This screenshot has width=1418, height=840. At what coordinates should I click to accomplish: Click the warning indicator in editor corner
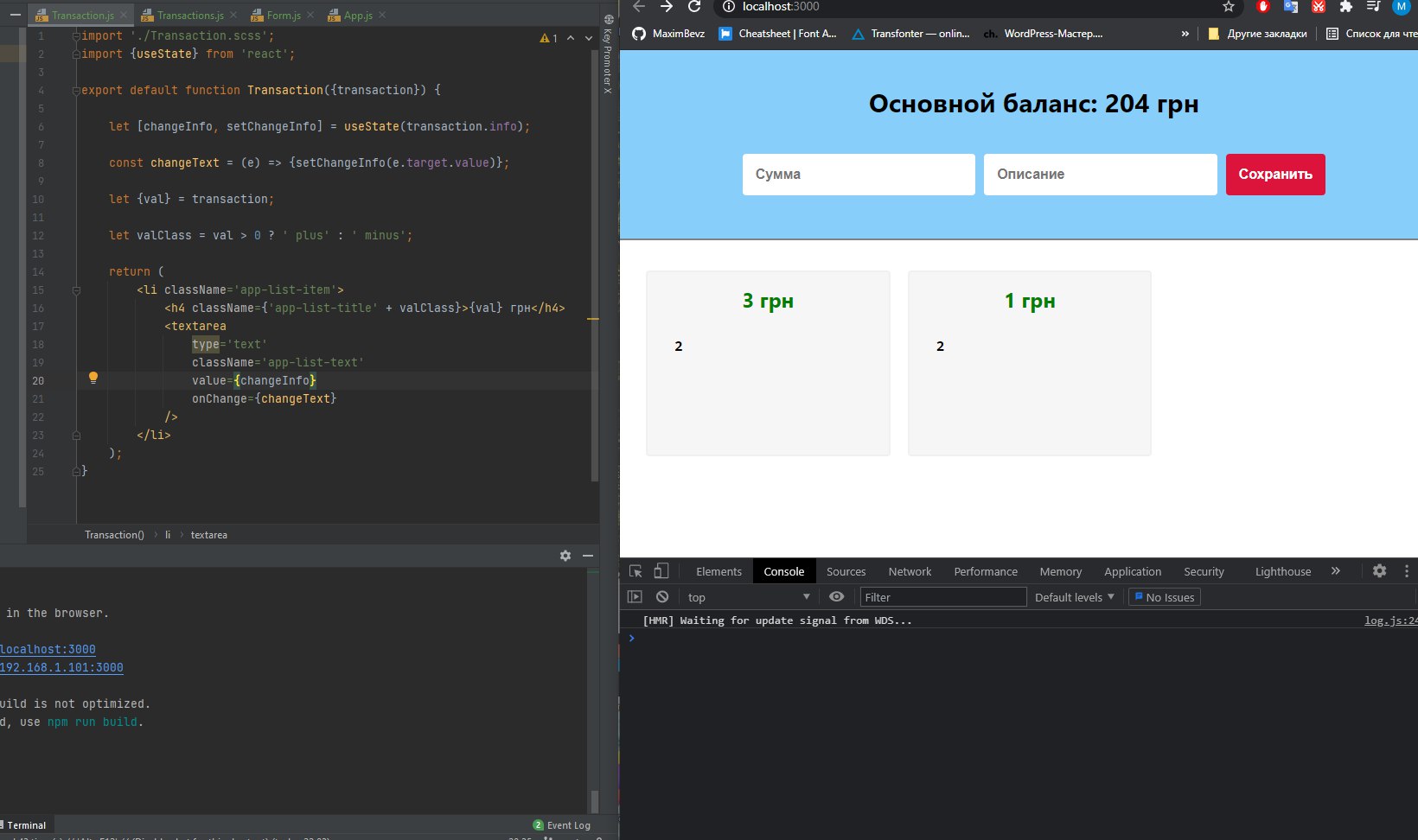548,38
